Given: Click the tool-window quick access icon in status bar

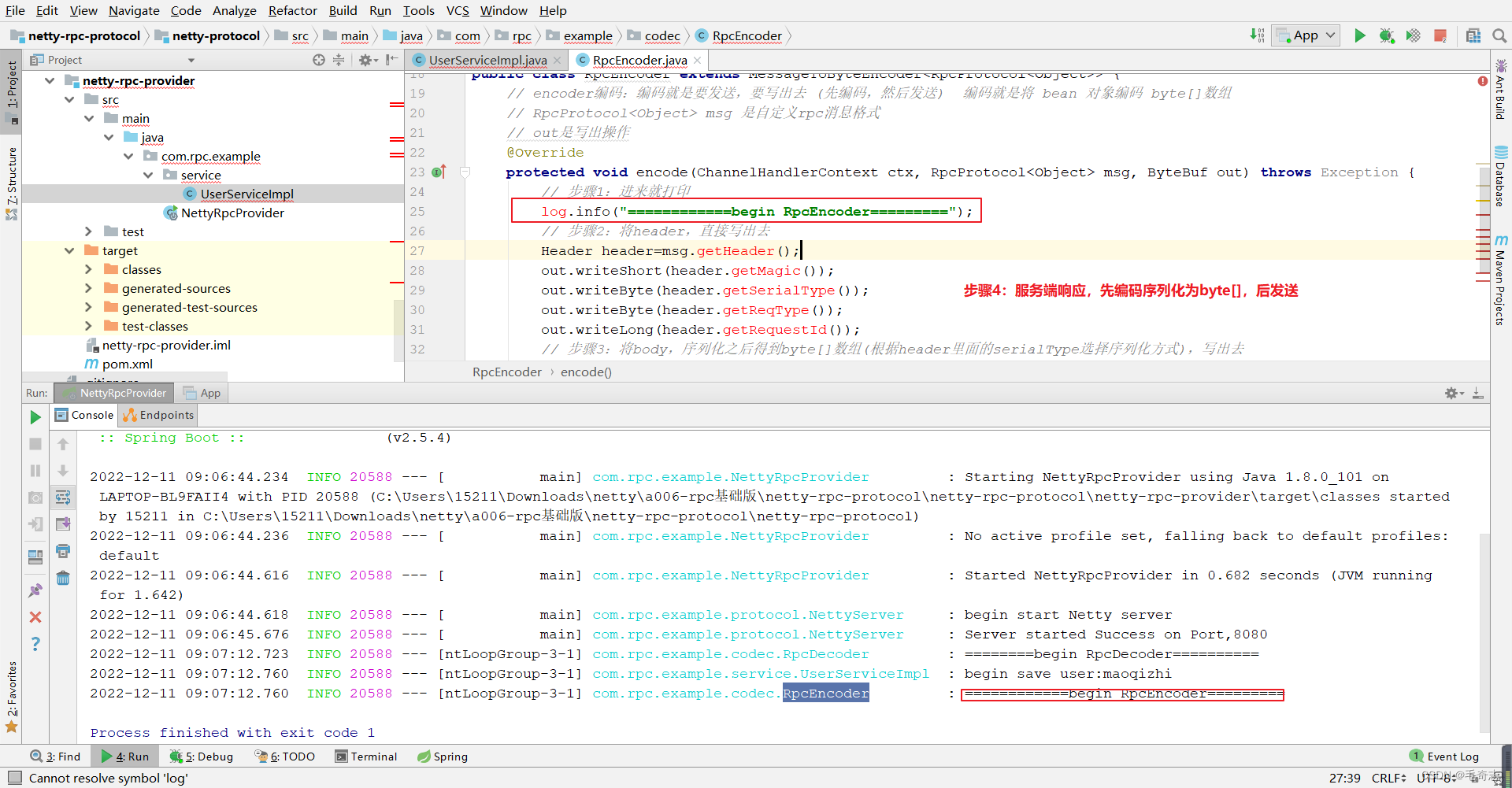Looking at the screenshot, I should coord(14,778).
